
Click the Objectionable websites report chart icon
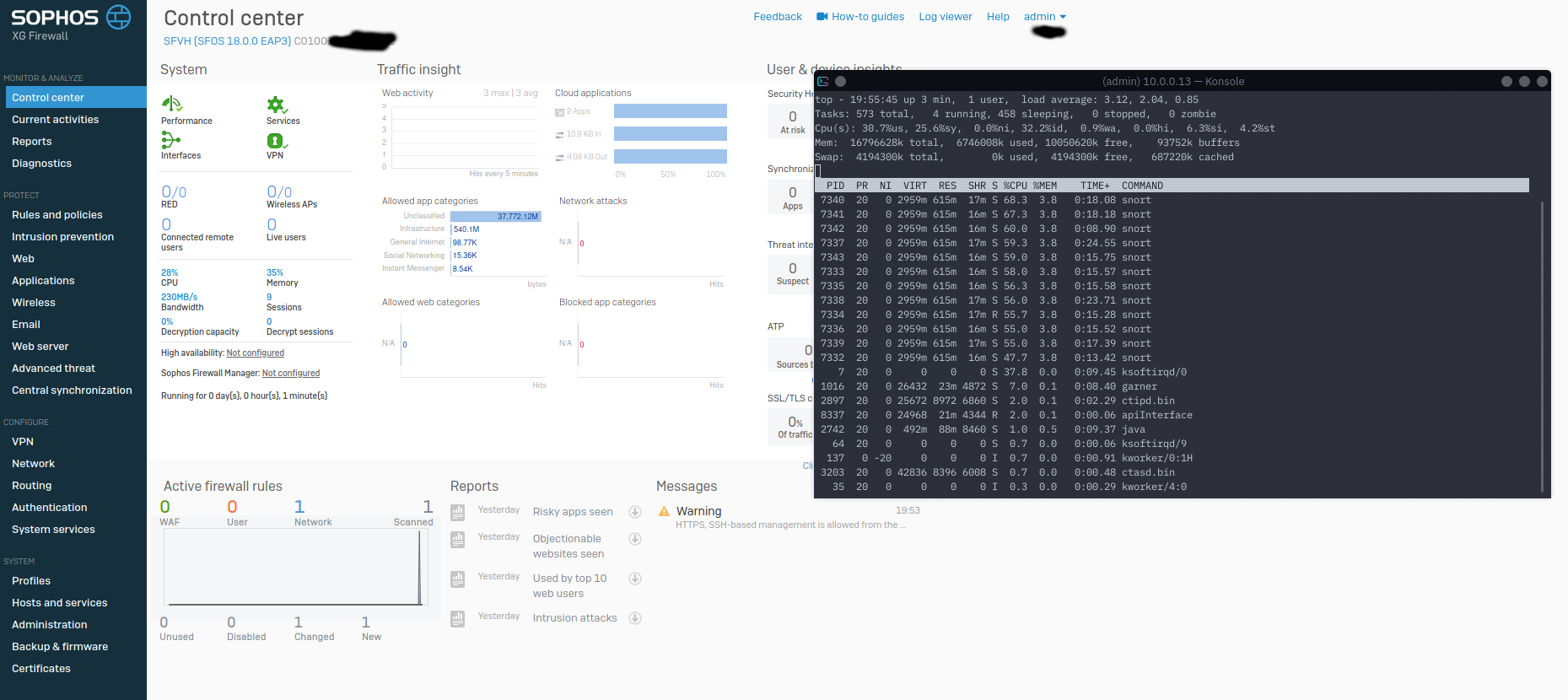[x=458, y=539]
